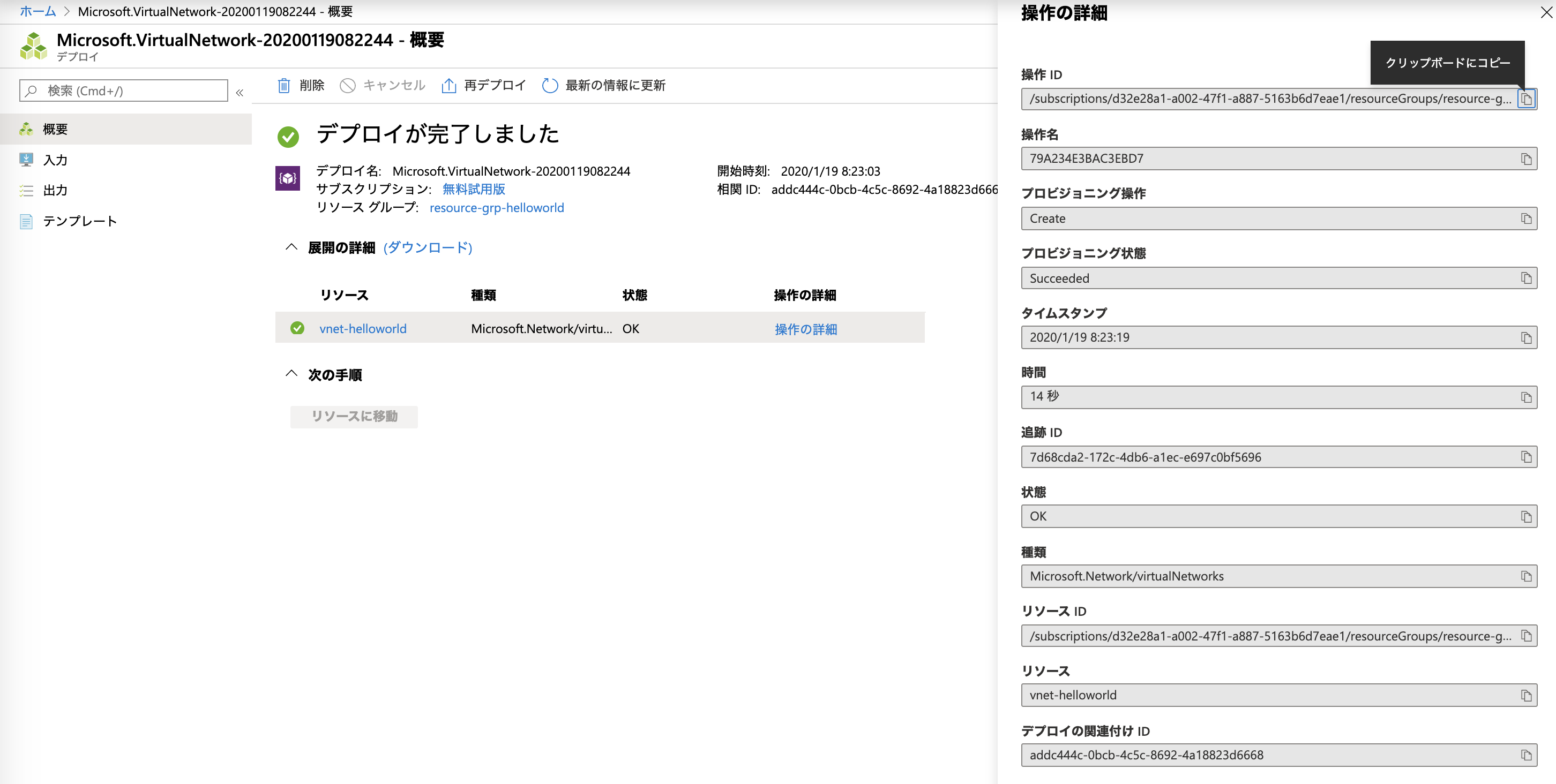Click the deployment cubes icon in header

coord(33,47)
